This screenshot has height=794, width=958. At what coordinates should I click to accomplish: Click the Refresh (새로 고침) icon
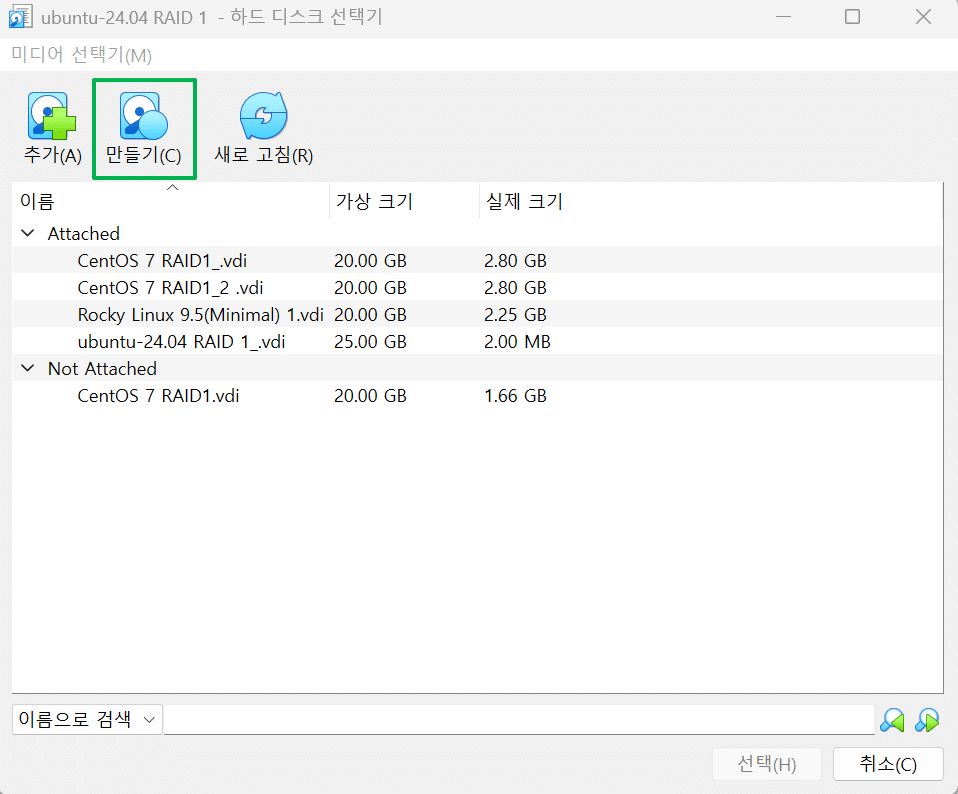coord(263,116)
